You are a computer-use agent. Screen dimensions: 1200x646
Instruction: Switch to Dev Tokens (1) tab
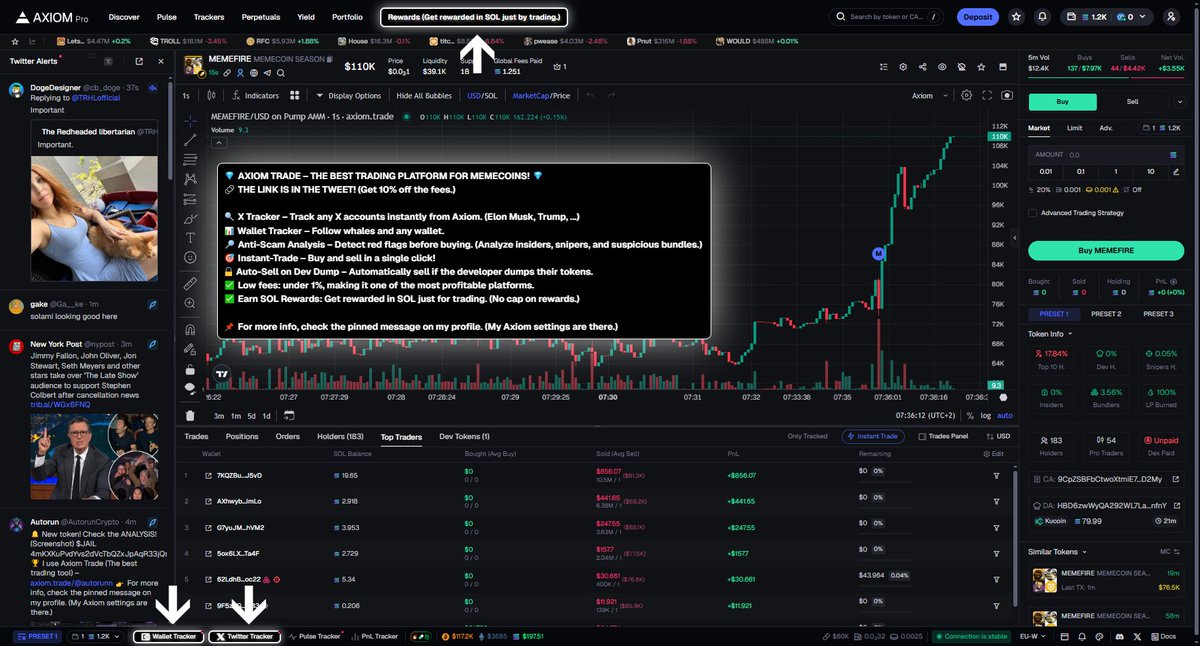[465, 437]
